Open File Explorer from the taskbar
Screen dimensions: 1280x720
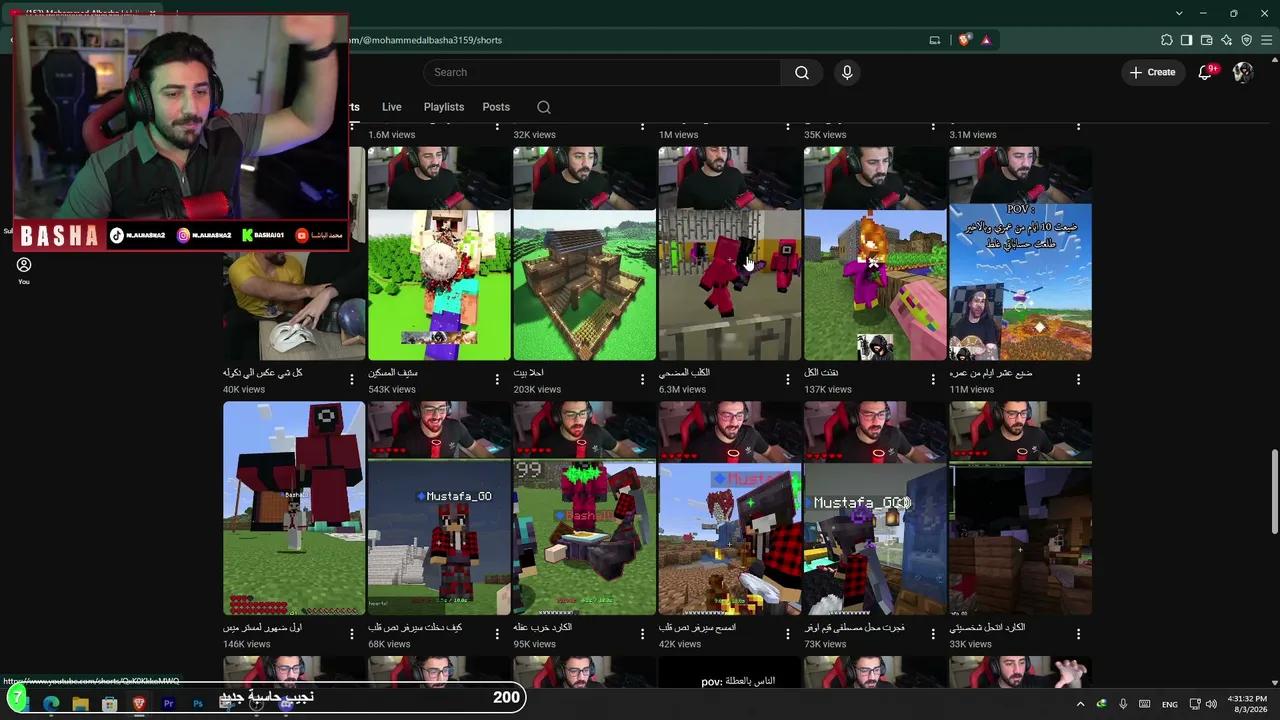click(x=80, y=704)
